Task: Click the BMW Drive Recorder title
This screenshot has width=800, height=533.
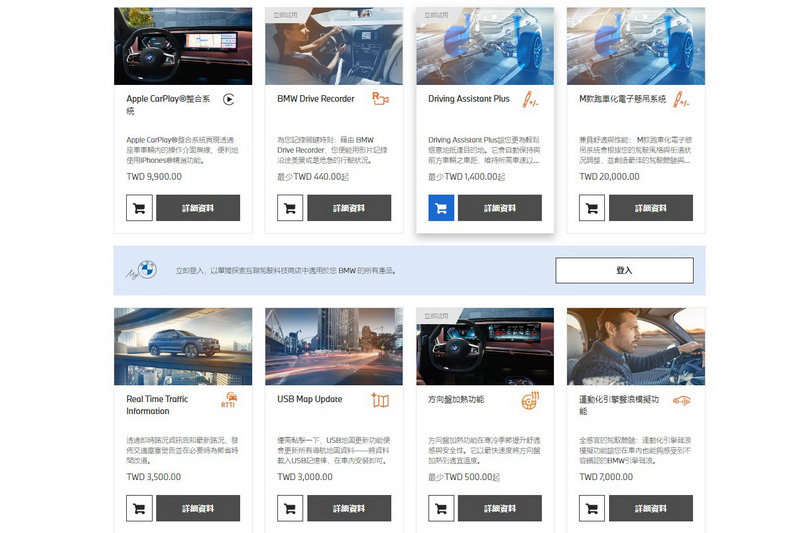Action: [316, 99]
